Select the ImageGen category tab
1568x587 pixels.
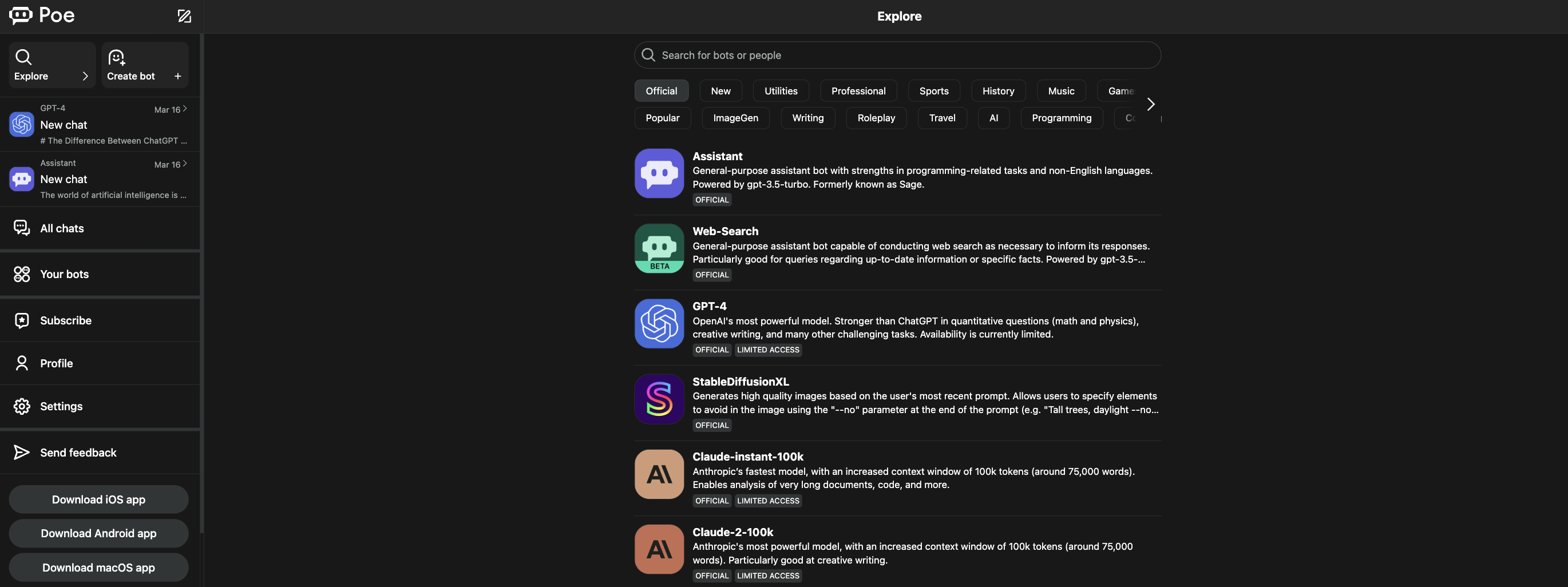735,118
